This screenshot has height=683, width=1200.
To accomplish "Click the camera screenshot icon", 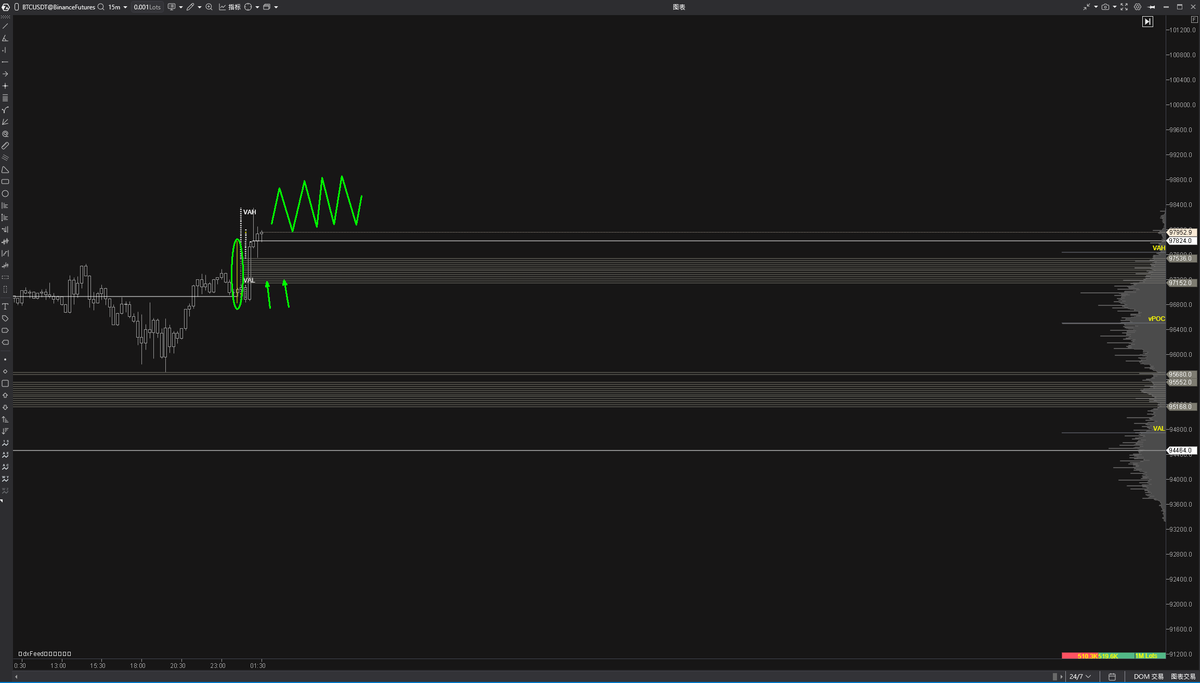I will [x=1105, y=7].
